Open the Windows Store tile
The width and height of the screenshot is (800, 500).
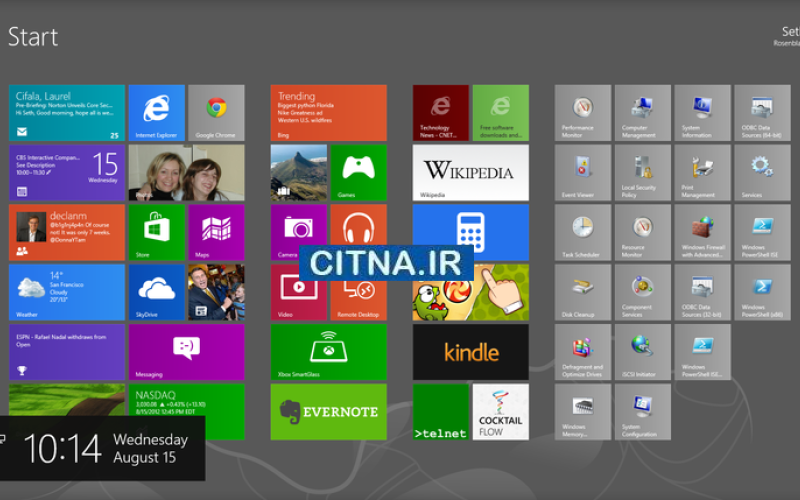pyautogui.click(x=156, y=232)
